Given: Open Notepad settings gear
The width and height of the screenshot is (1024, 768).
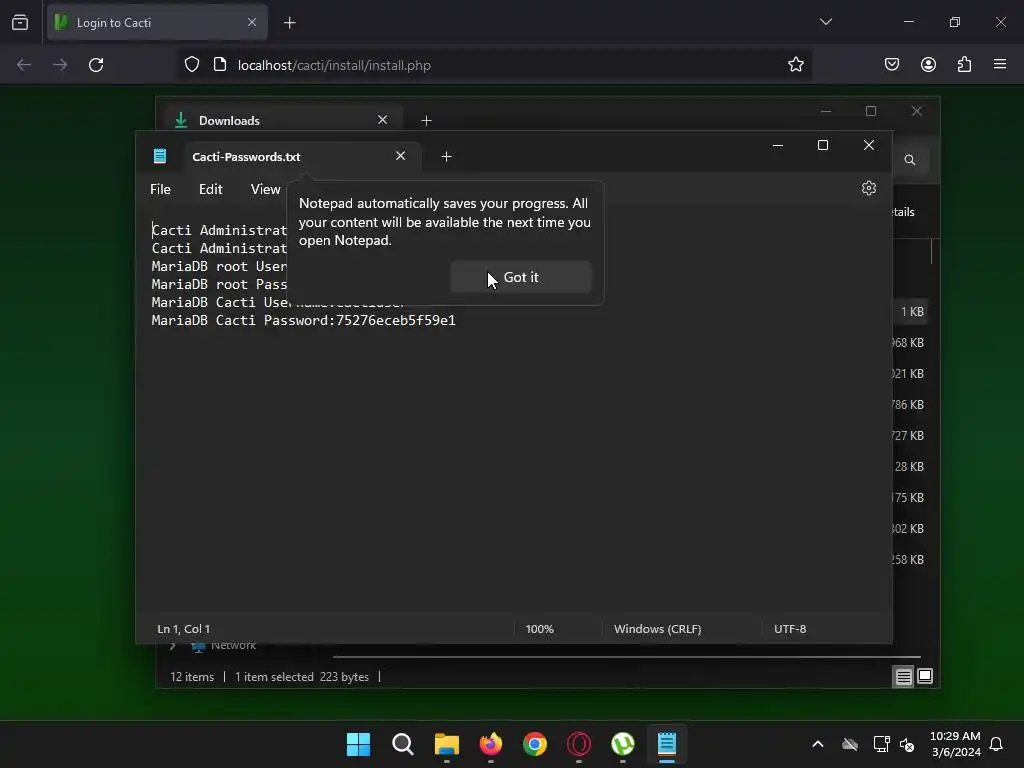Looking at the screenshot, I should [x=869, y=188].
